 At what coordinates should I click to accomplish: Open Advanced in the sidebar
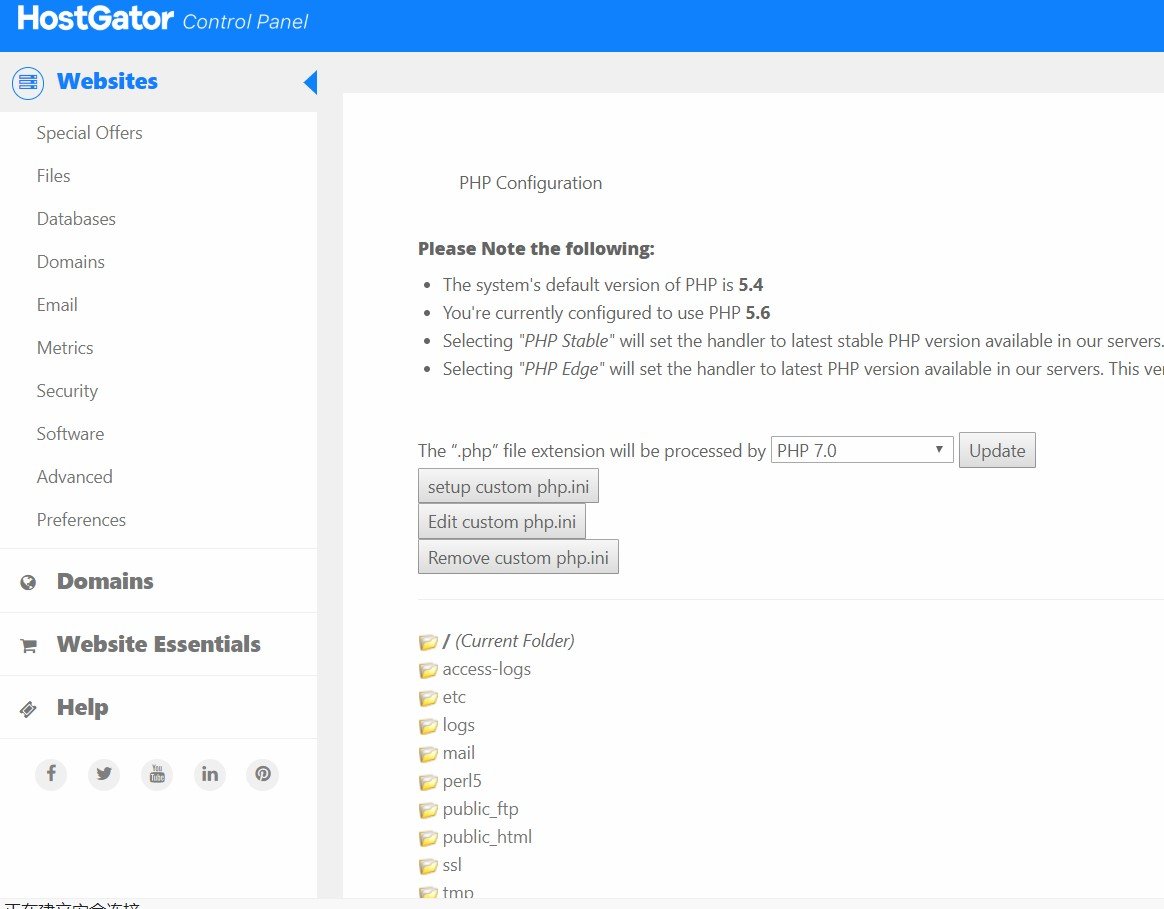(x=75, y=477)
